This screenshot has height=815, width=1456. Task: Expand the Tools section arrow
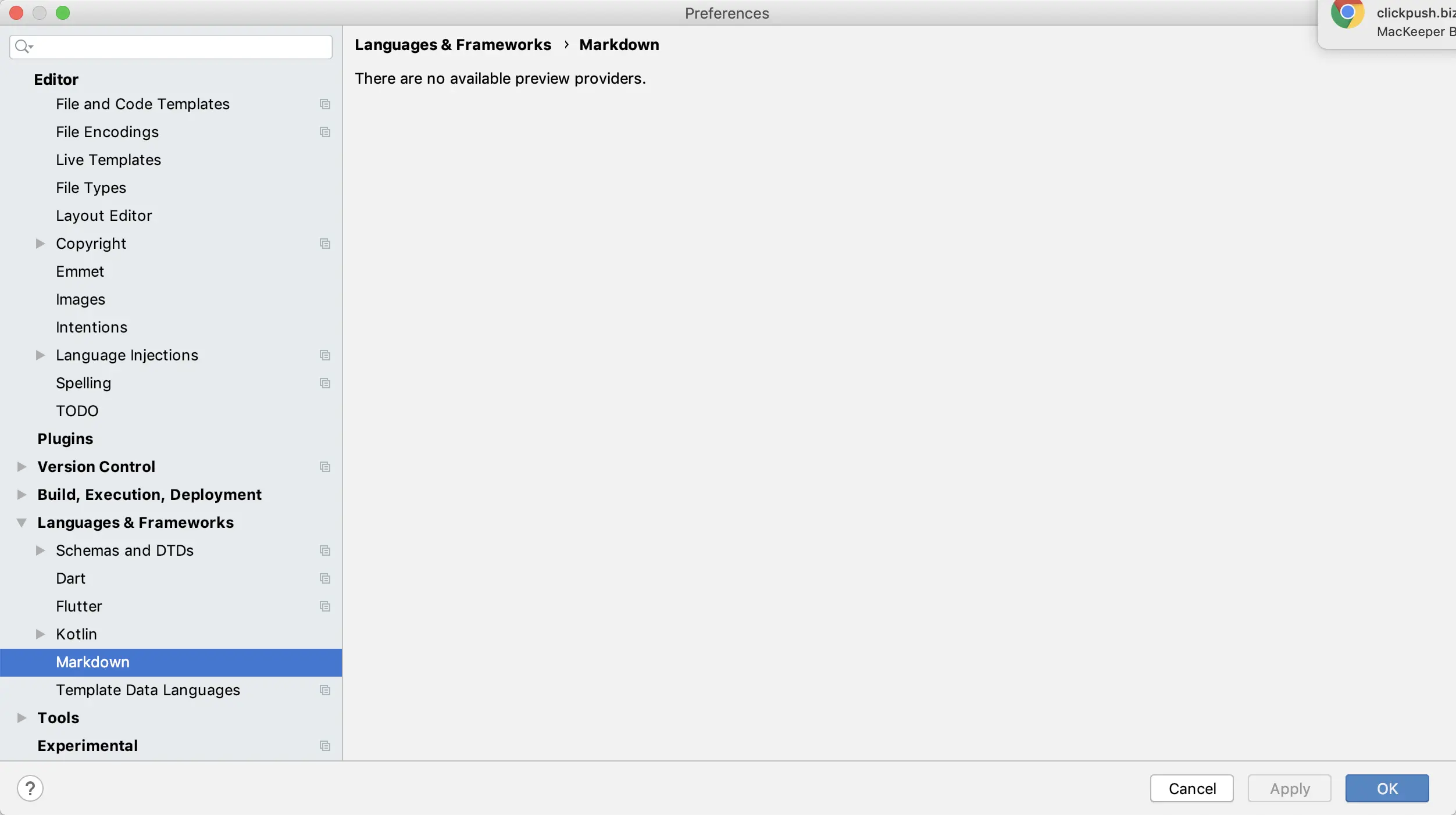[22, 718]
